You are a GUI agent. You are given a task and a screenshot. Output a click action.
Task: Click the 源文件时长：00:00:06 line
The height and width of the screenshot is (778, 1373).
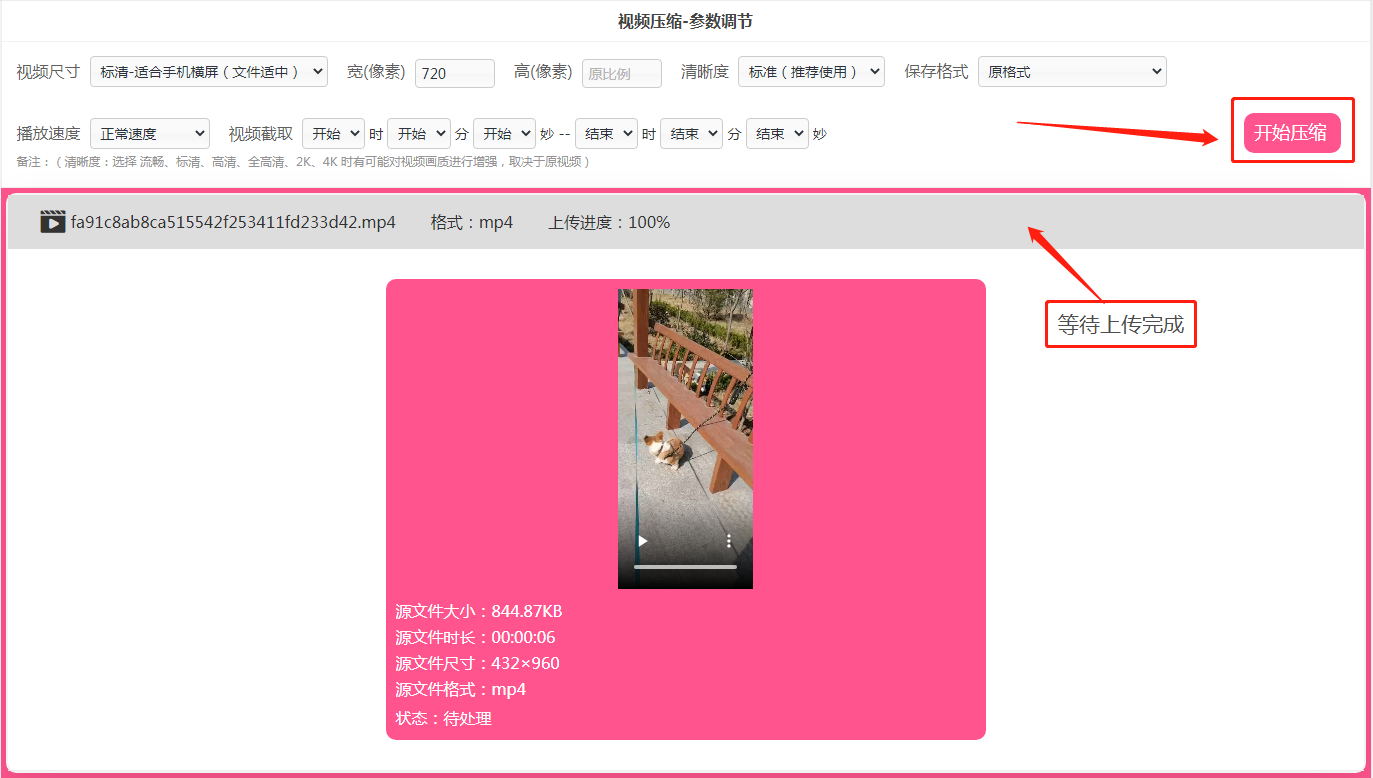(x=475, y=637)
